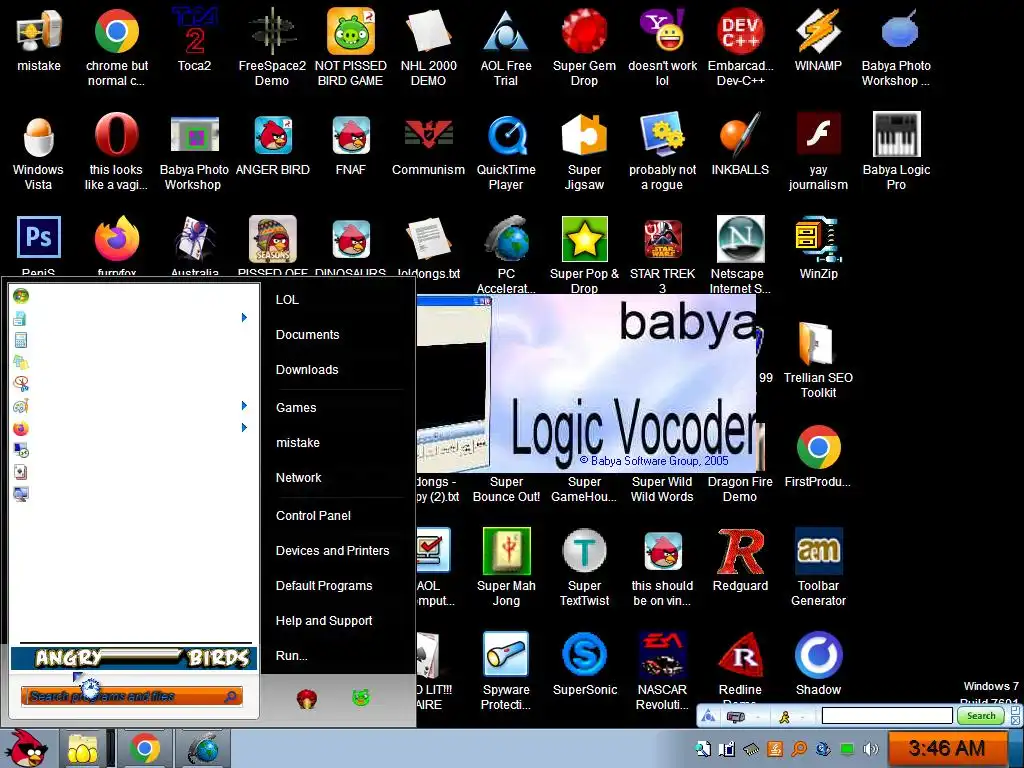The image size is (1024, 768).
Task: Open the Toca2 desktop shortcut
Action: point(195,30)
